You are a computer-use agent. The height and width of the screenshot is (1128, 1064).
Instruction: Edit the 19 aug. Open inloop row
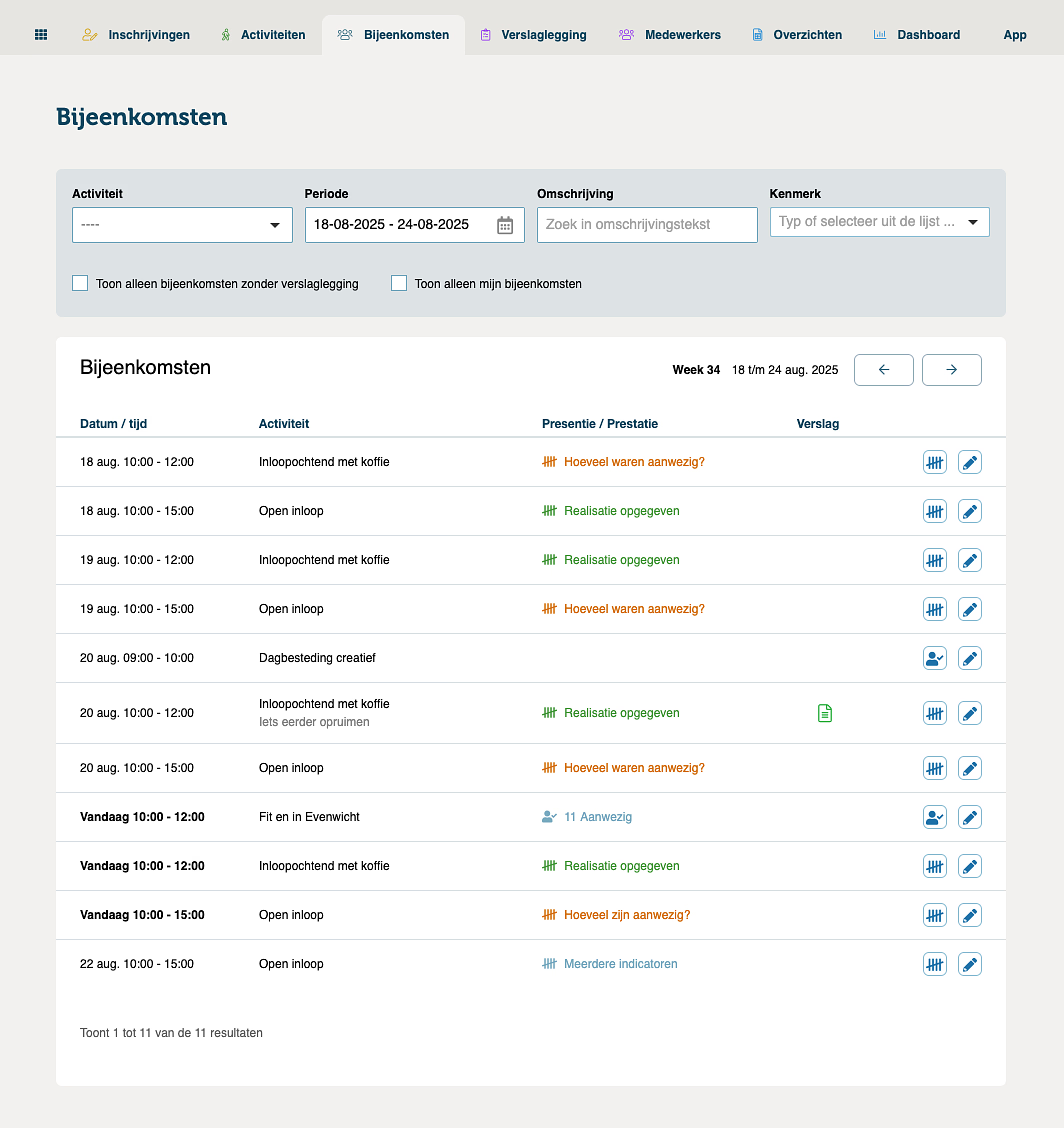click(x=970, y=609)
